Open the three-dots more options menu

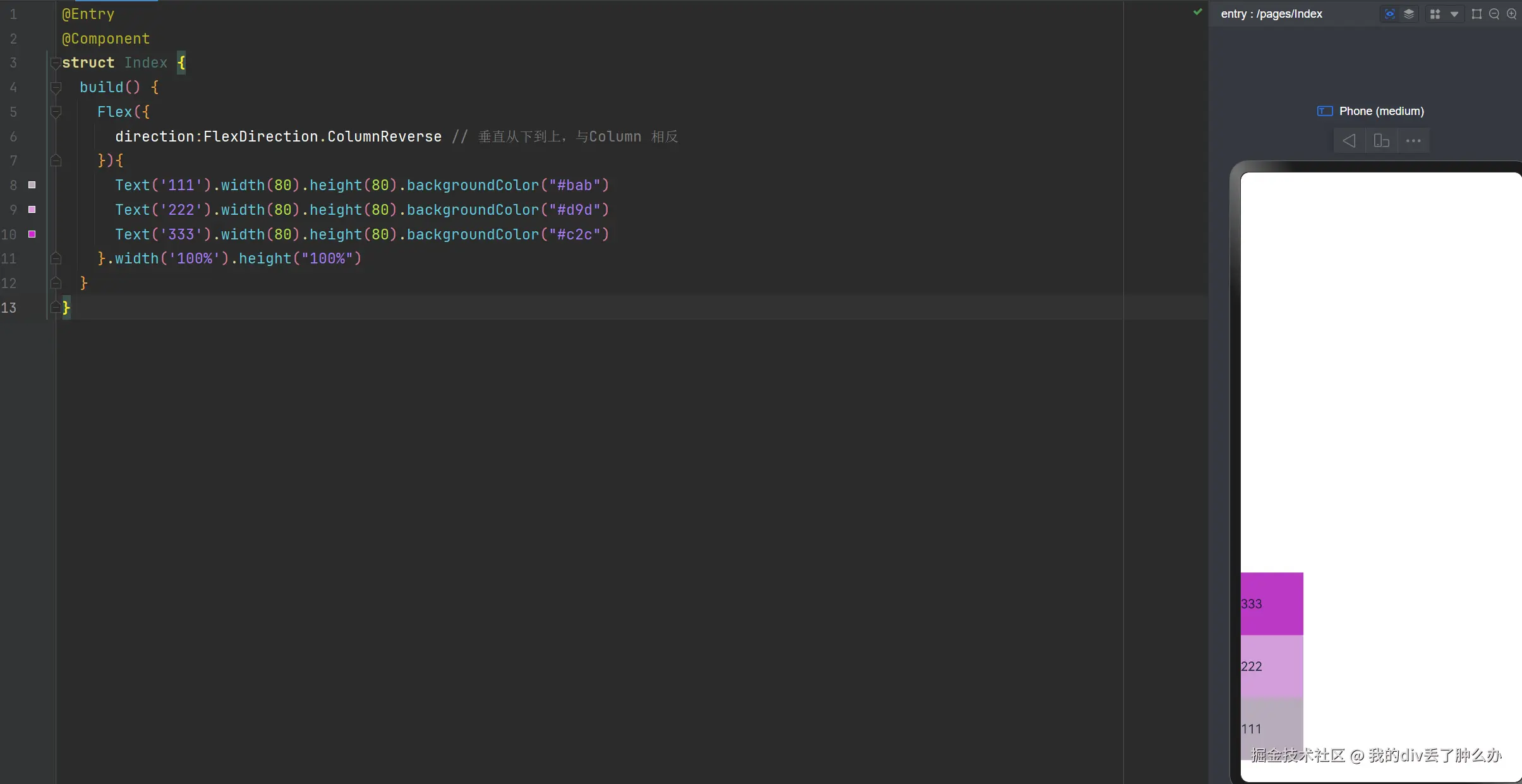1413,141
